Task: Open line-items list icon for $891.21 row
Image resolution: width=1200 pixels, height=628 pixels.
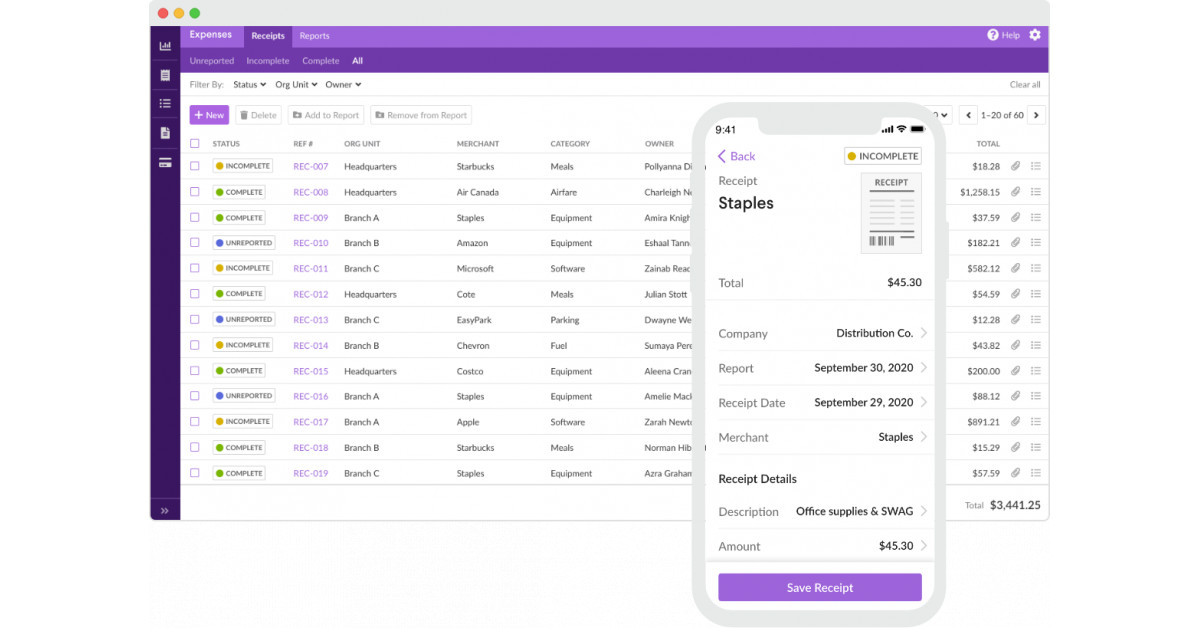Action: [x=1036, y=422]
